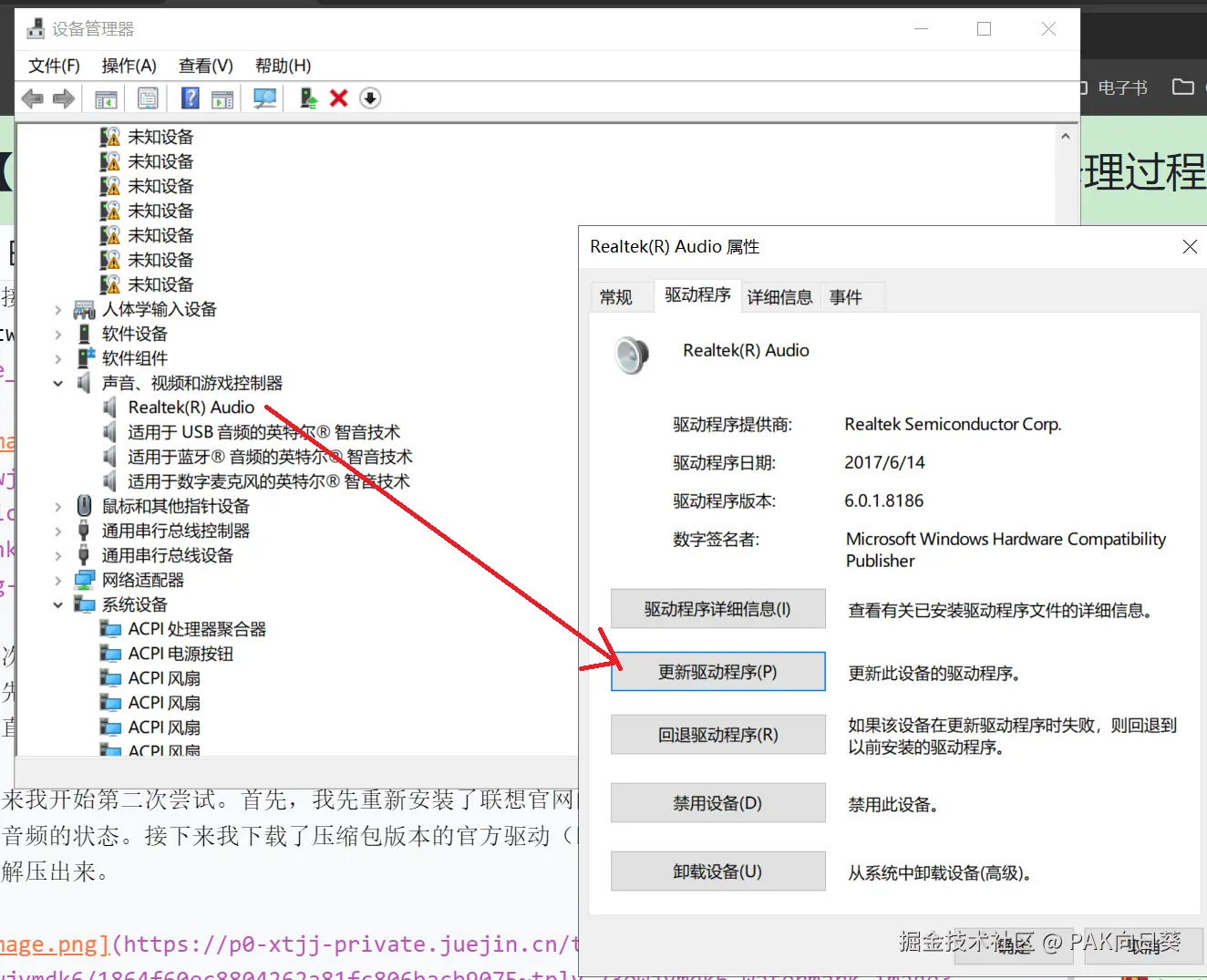Click the show/hide console tree icon
1207x980 pixels.
[106, 98]
